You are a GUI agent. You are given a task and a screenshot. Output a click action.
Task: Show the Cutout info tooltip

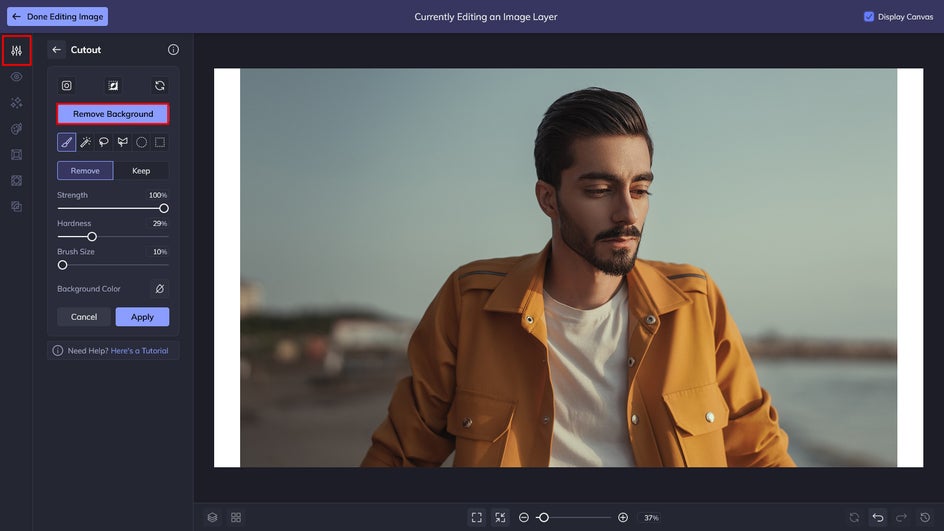[x=173, y=50]
